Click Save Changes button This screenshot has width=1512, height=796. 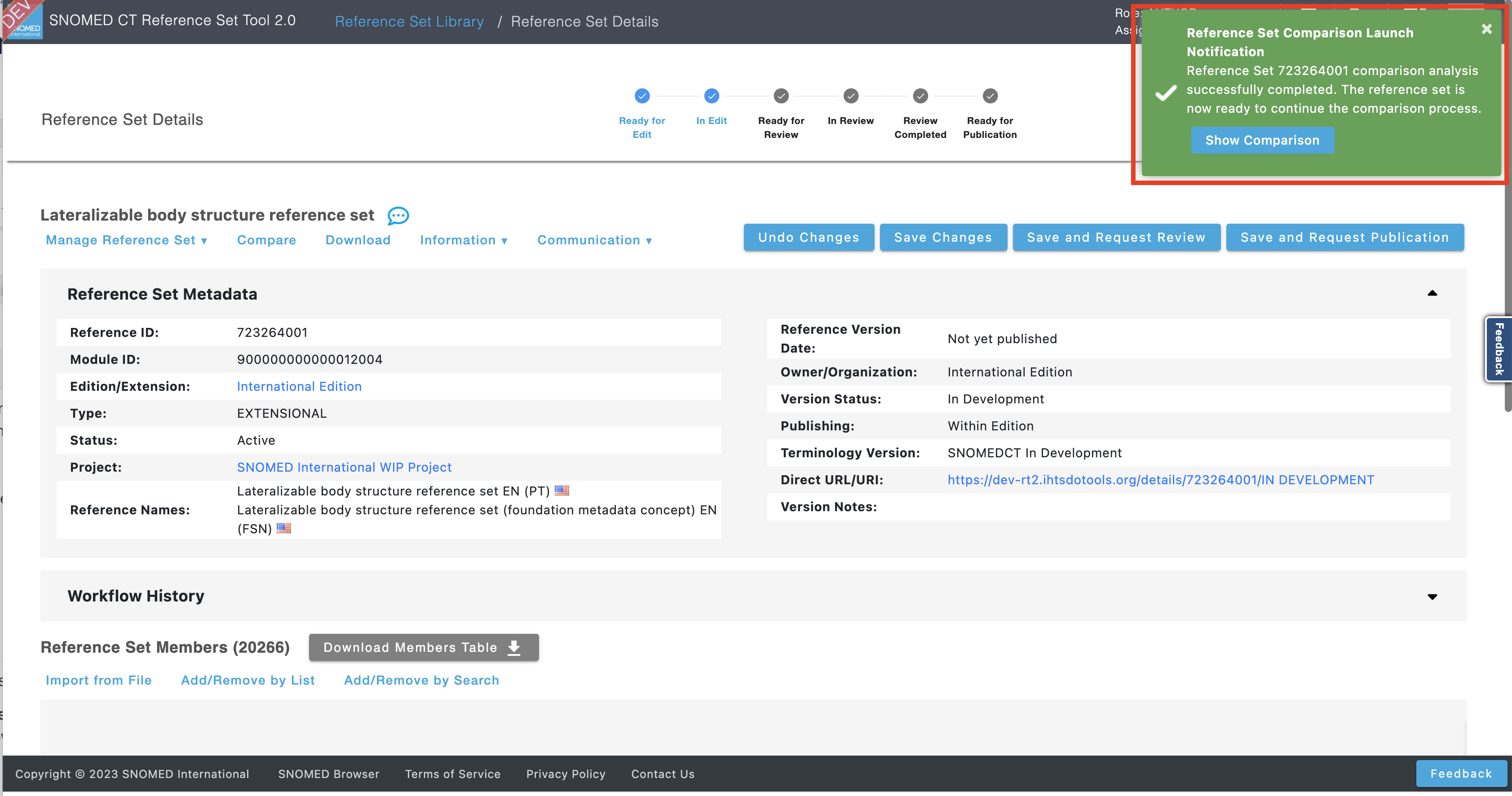click(x=943, y=237)
